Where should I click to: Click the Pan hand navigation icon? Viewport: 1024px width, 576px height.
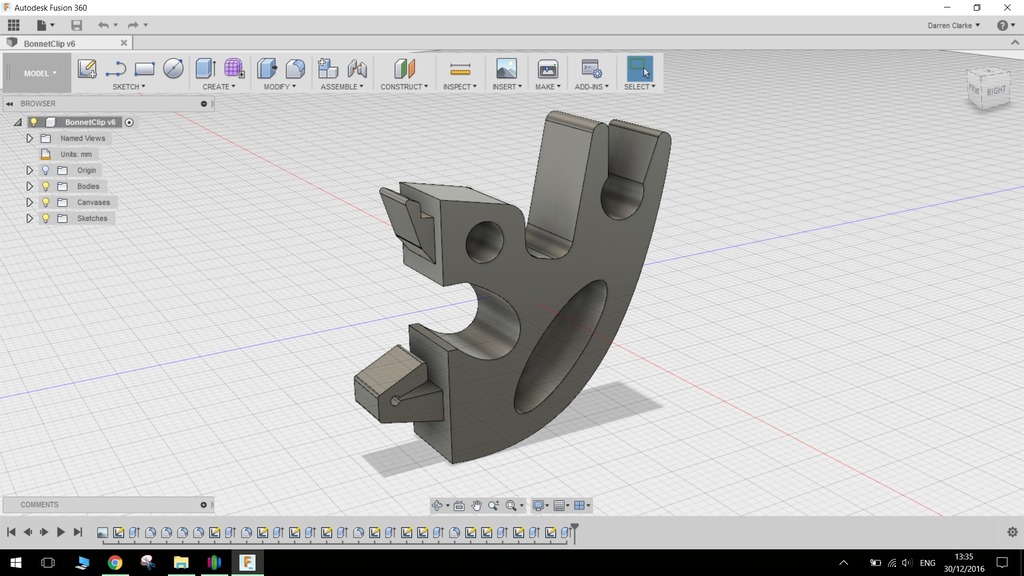[x=477, y=505]
